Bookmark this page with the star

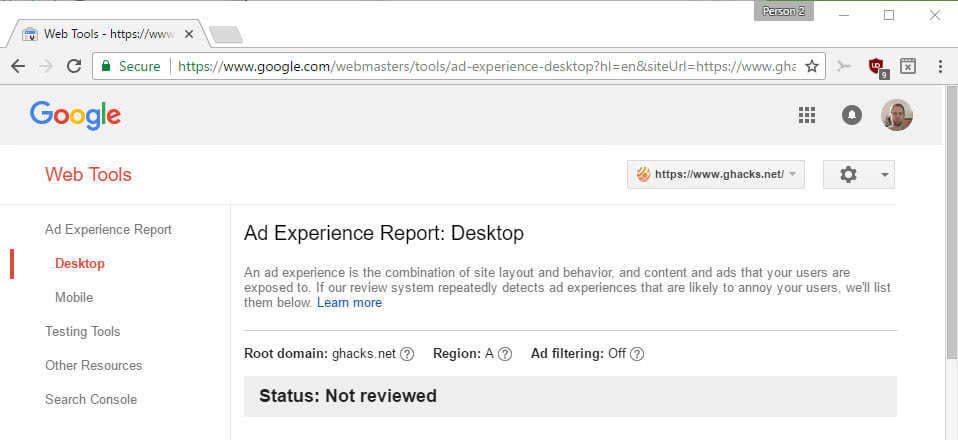tap(811, 66)
